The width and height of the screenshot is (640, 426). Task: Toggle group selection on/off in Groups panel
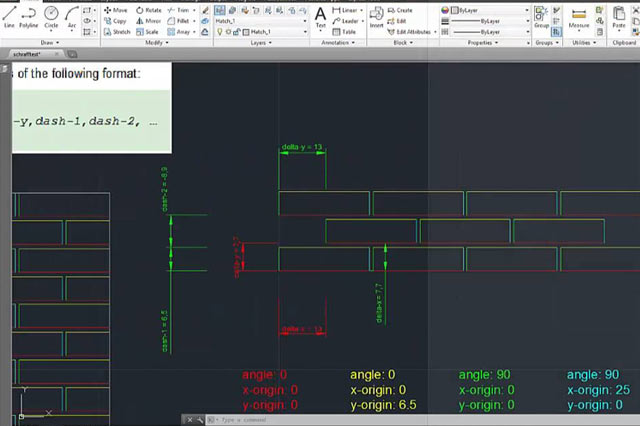(557, 31)
